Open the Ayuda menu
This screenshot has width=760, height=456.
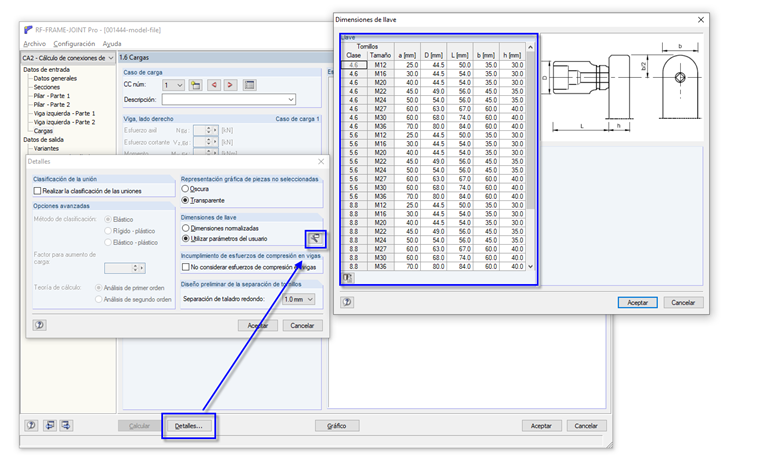click(x=112, y=44)
